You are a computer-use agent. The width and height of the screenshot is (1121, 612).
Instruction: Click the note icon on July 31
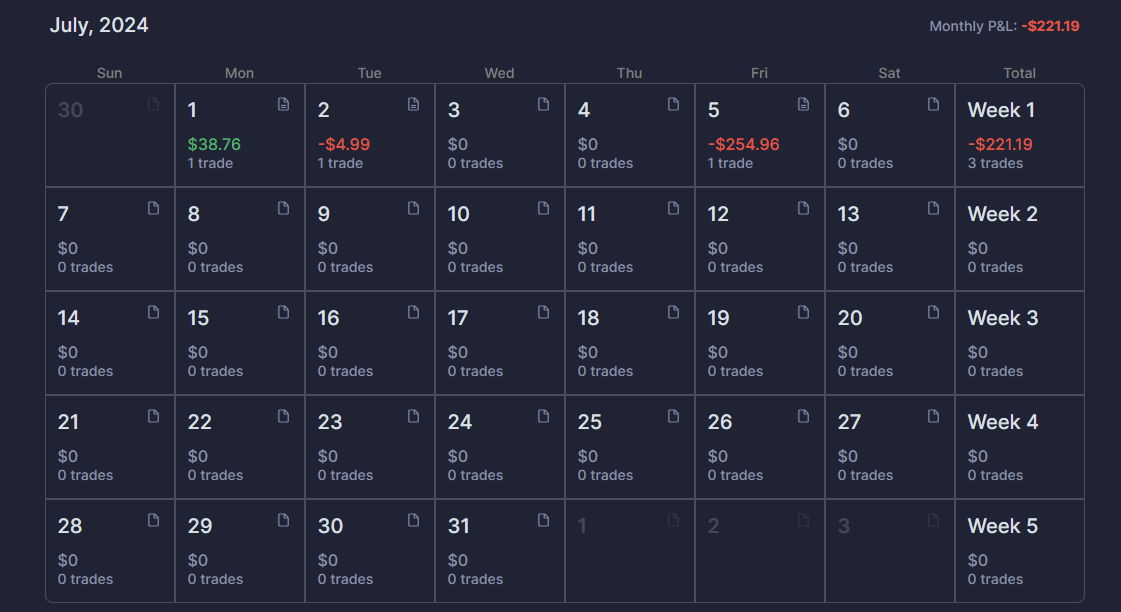(543, 520)
